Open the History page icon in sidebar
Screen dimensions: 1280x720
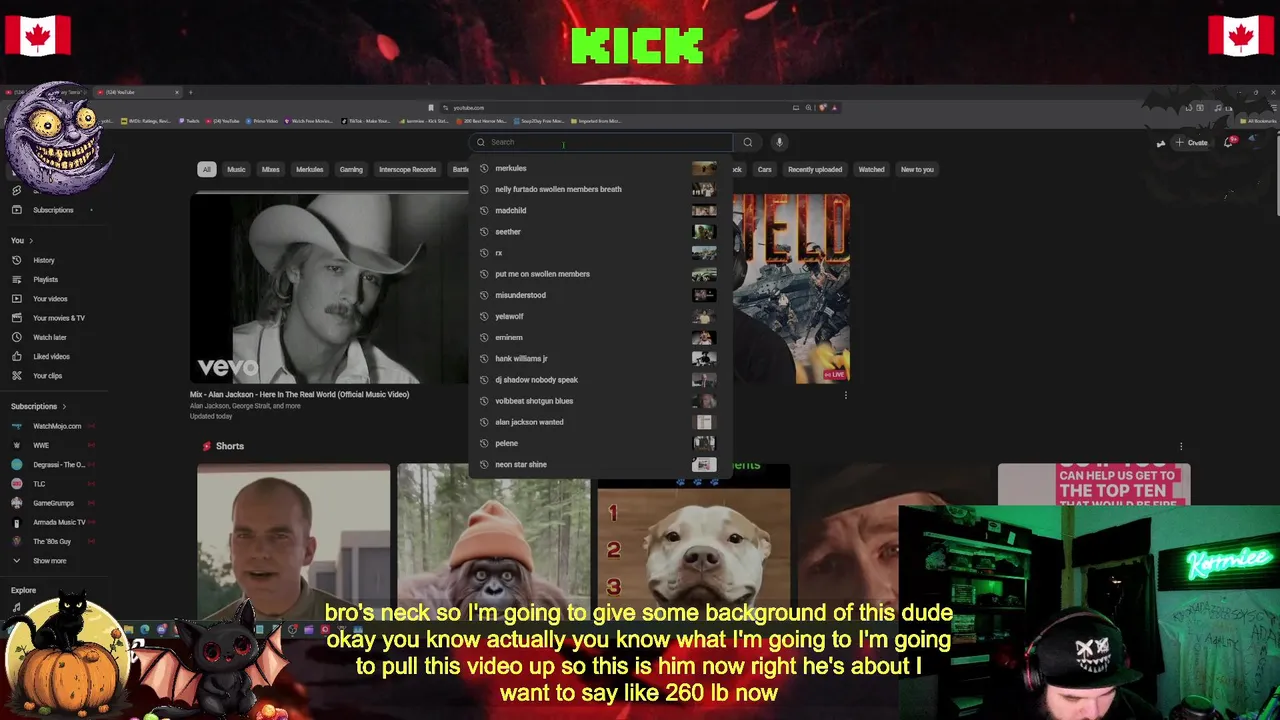pyautogui.click(x=16, y=260)
